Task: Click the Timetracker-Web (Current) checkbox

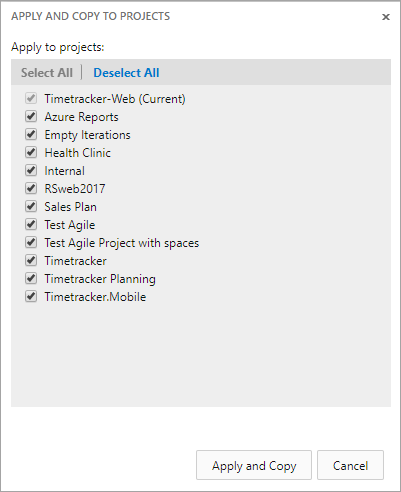Action: (x=31, y=98)
